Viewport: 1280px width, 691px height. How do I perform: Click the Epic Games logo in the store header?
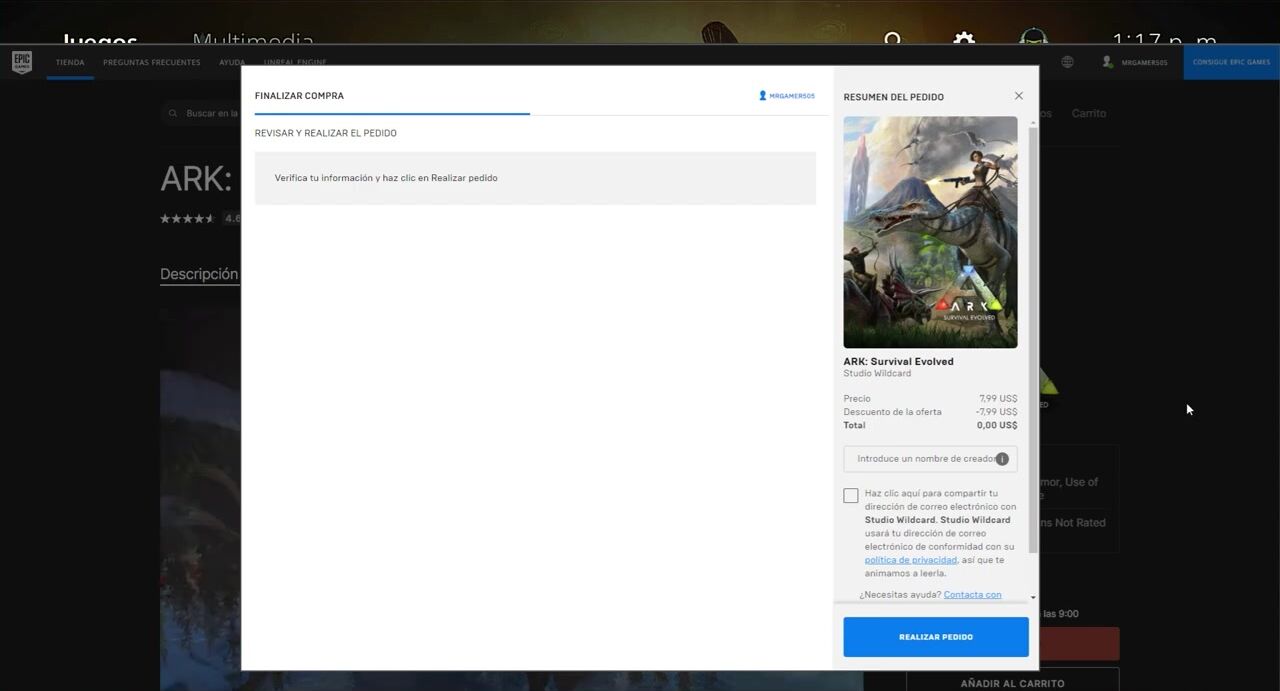[22, 62]
